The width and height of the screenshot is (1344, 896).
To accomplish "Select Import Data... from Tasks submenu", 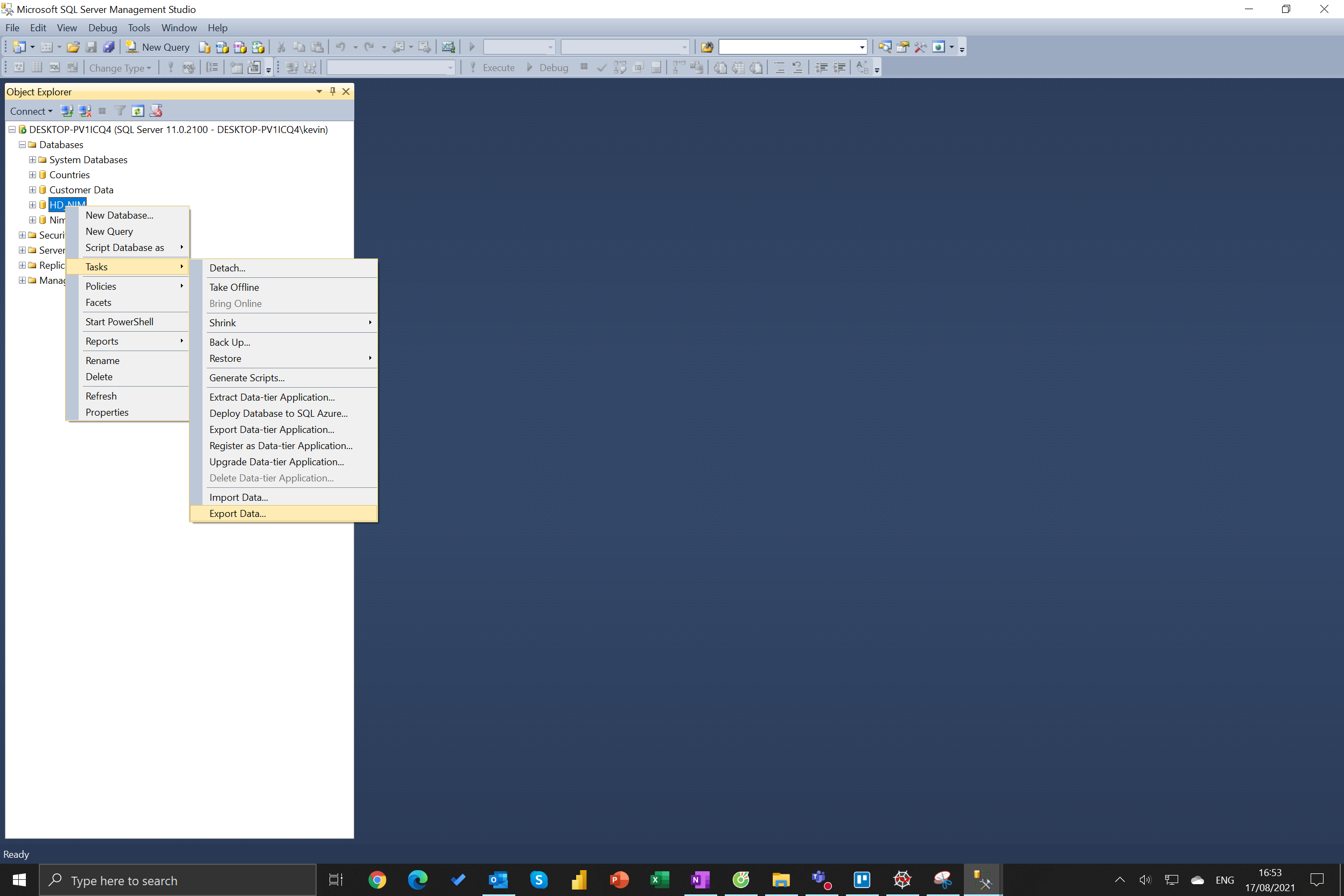I will pyautogui.click(x=284, y=497).
